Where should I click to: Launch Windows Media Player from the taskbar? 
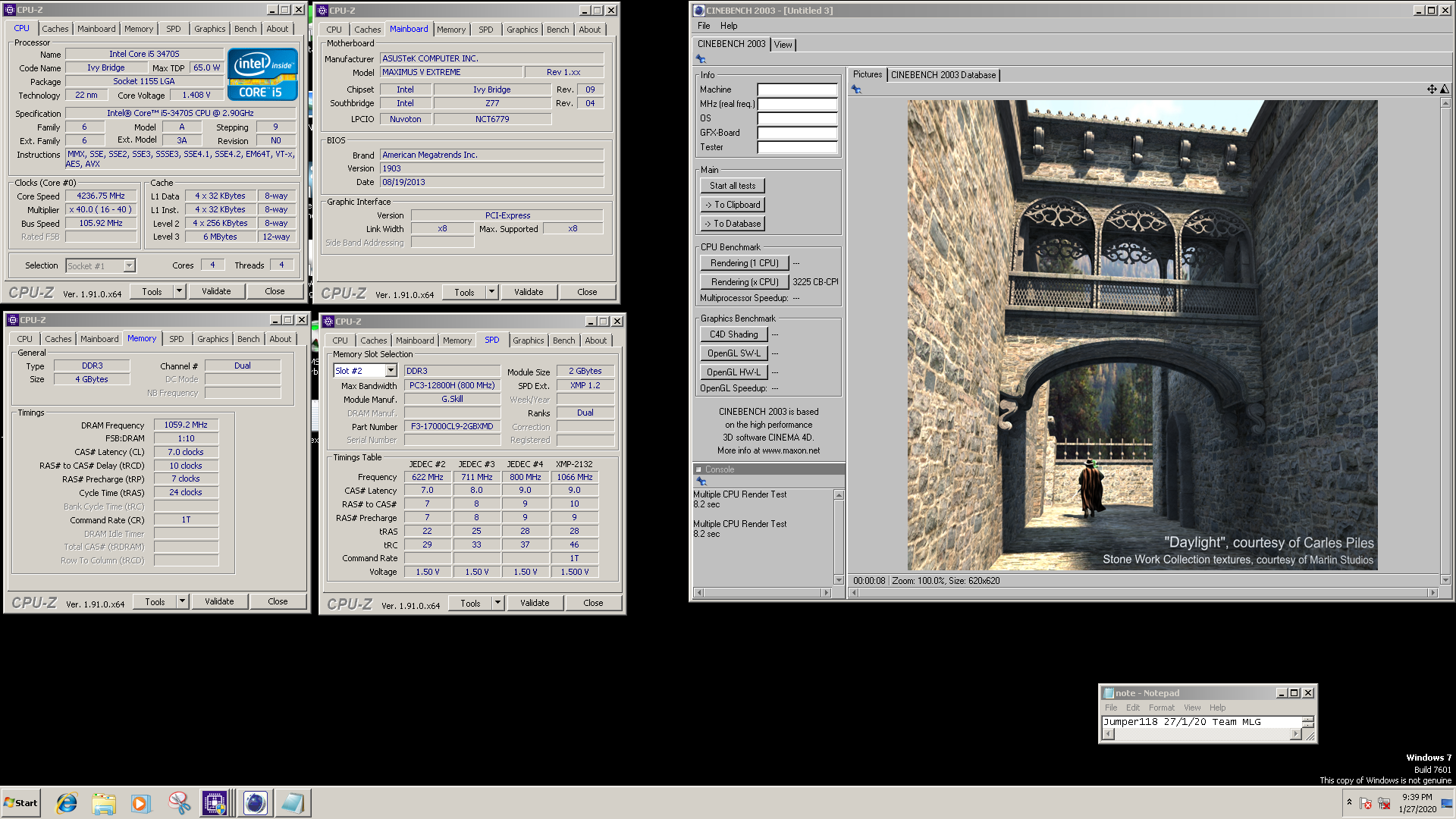141,803
